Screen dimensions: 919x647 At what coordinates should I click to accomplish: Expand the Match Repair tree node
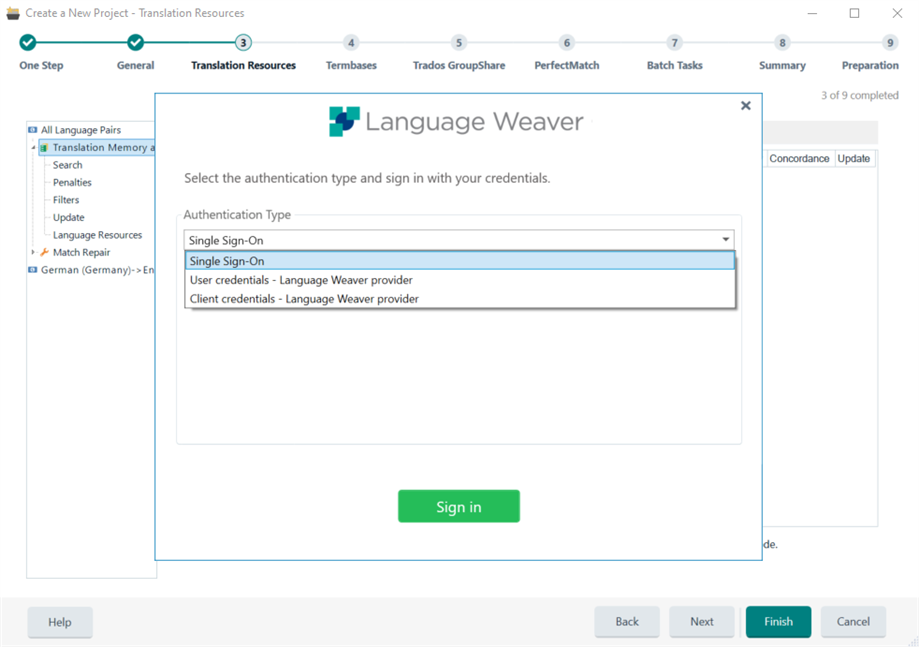(33, 252)
